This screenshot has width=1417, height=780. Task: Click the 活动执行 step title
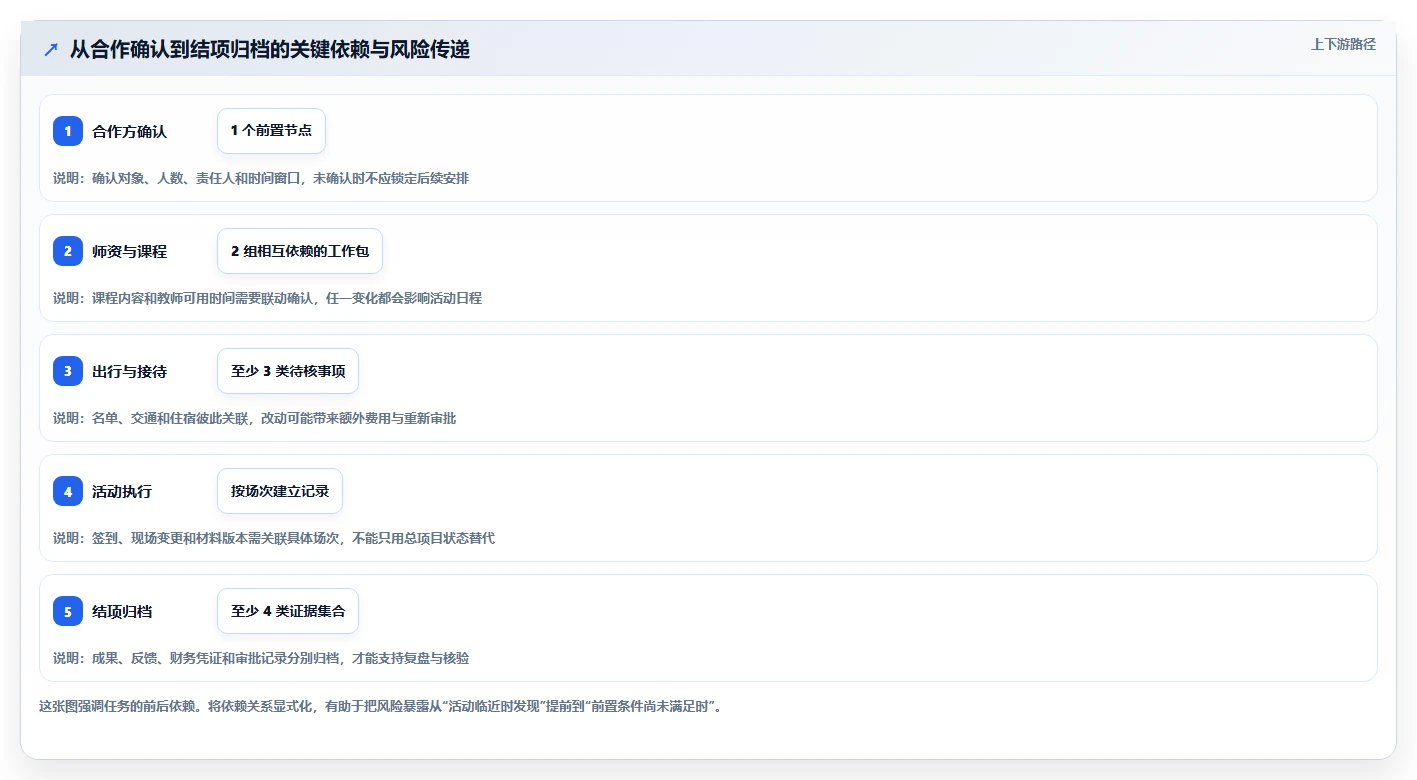122,491
